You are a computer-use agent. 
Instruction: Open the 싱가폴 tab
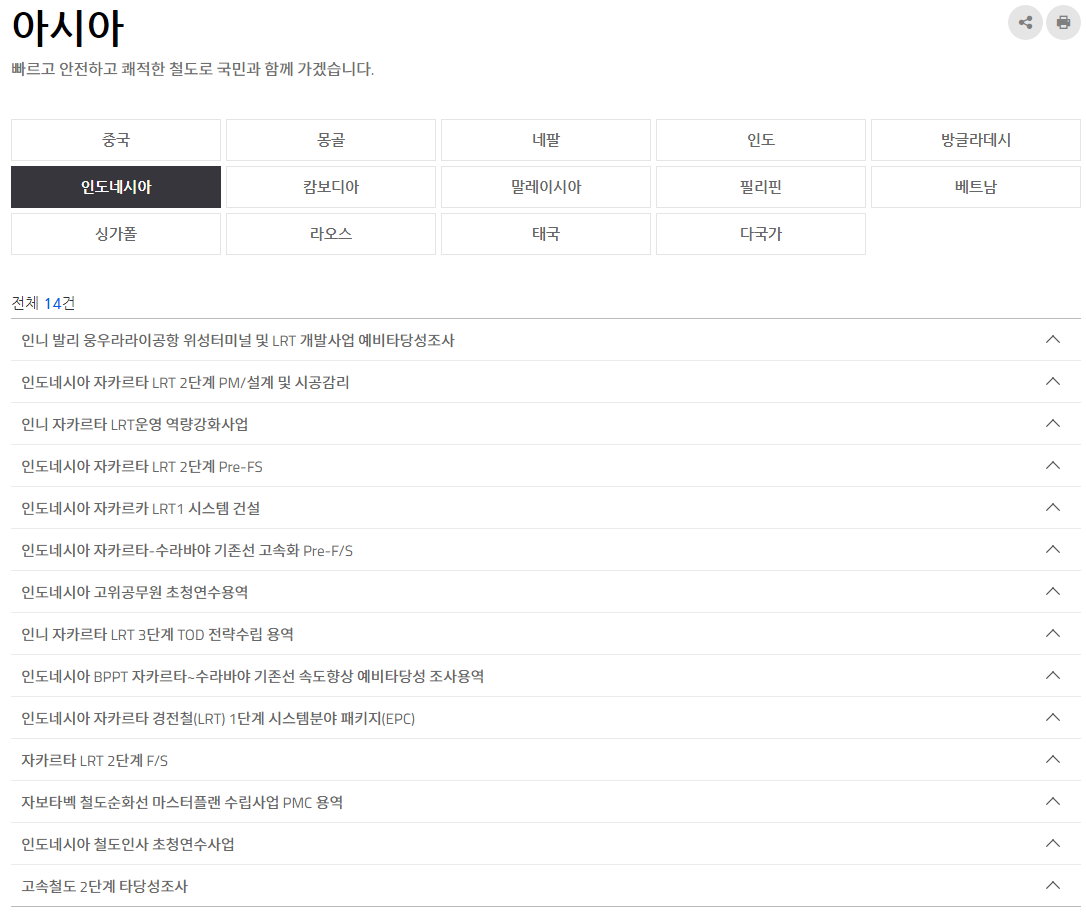pos(116,234)
